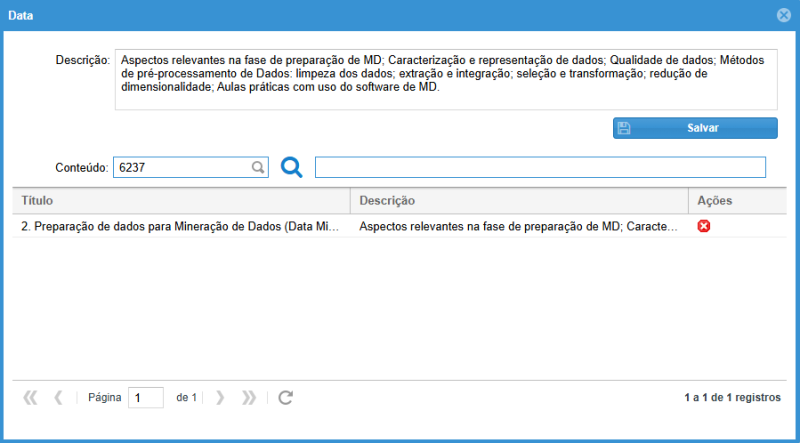Open lookup via small magnifier in Conteúdo field

[257, 168]
